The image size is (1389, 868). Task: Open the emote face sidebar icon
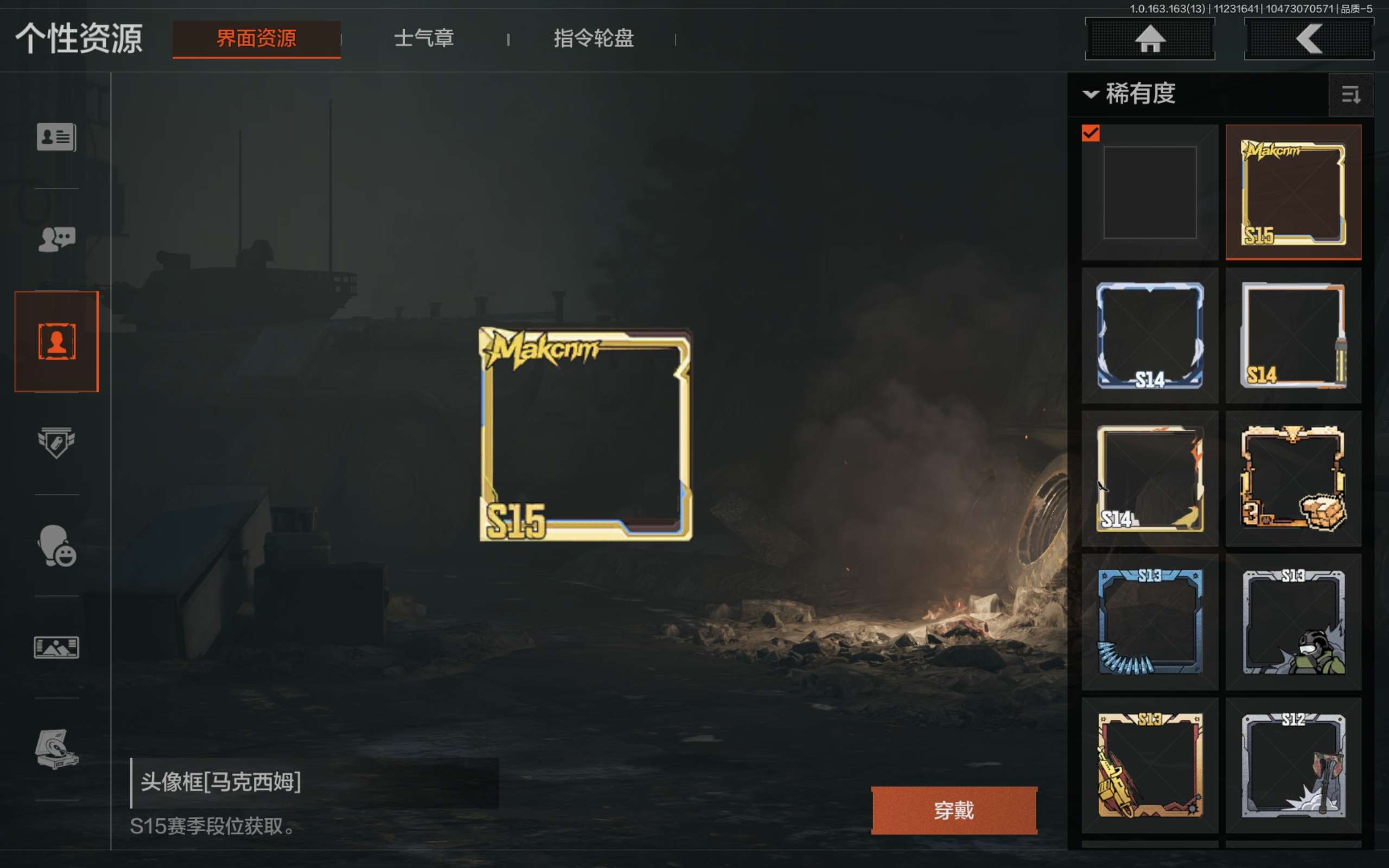(x=56, y=545)
